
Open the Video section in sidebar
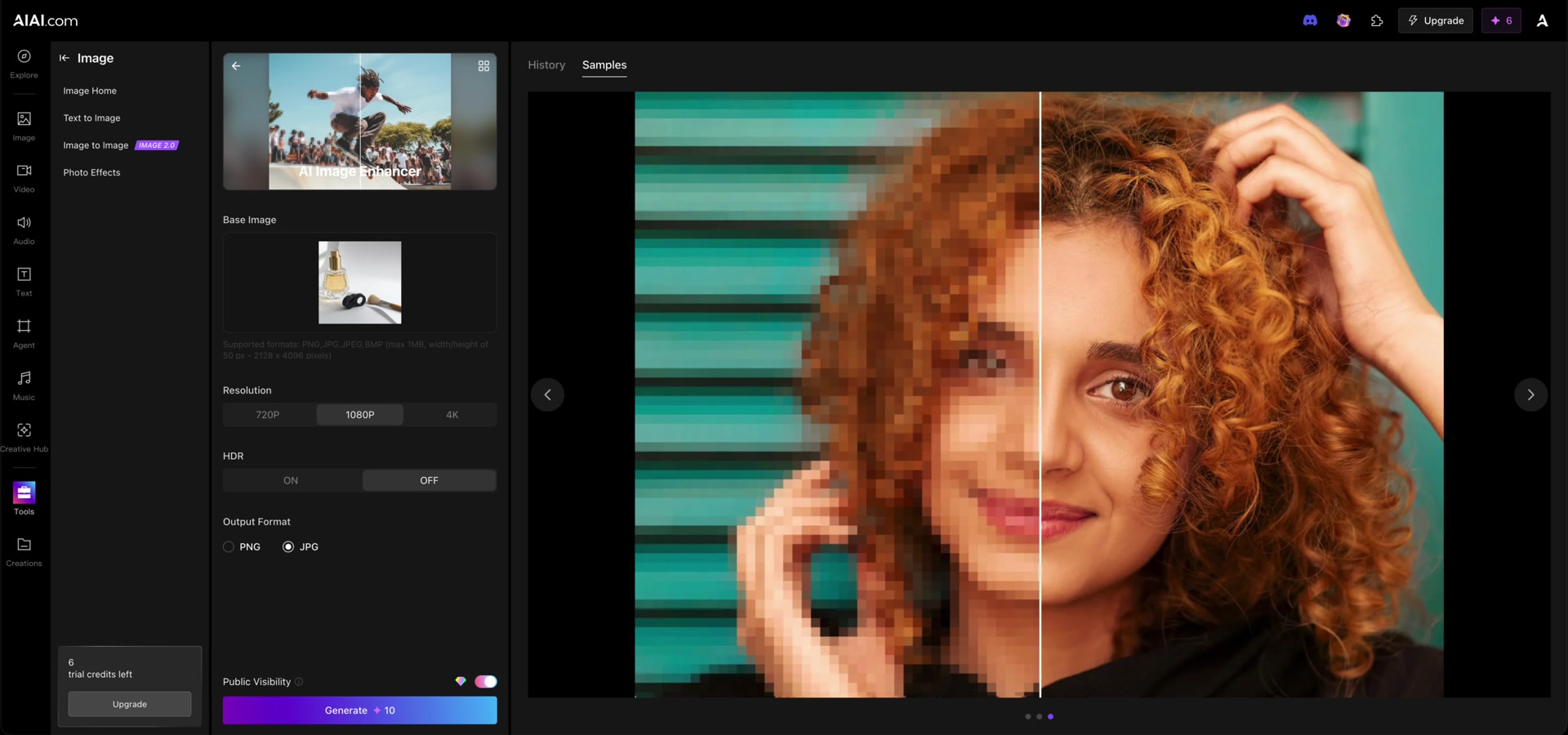(x=24, y=178)
